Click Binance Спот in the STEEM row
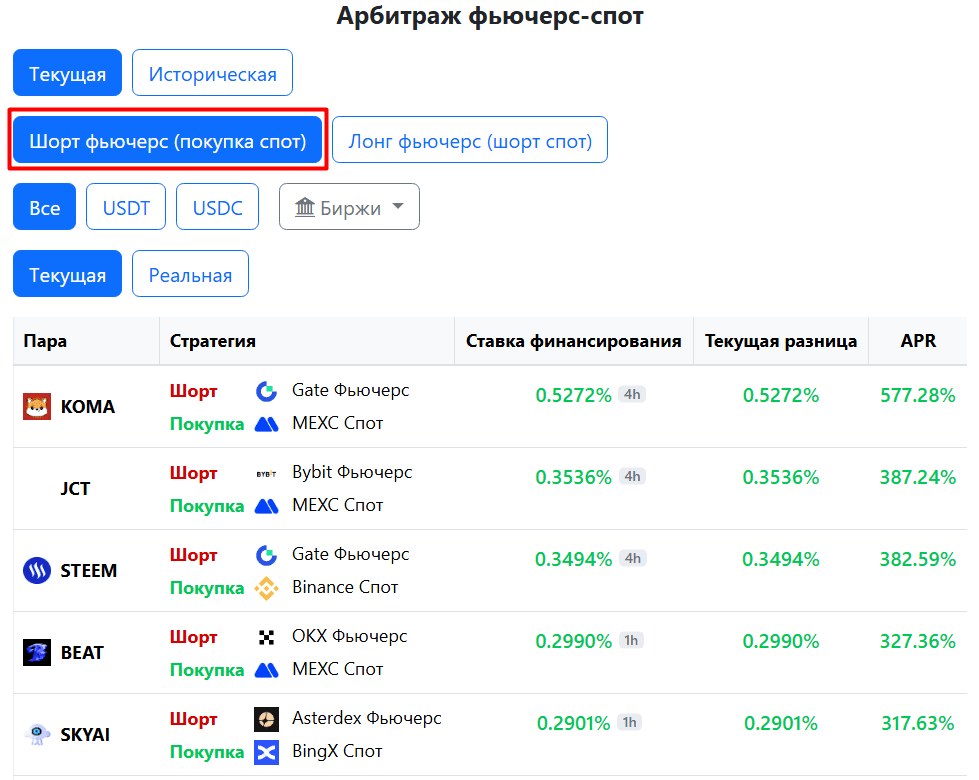Image resolution: width=979 pixels, height=780 pixels. tap(345, 587)
